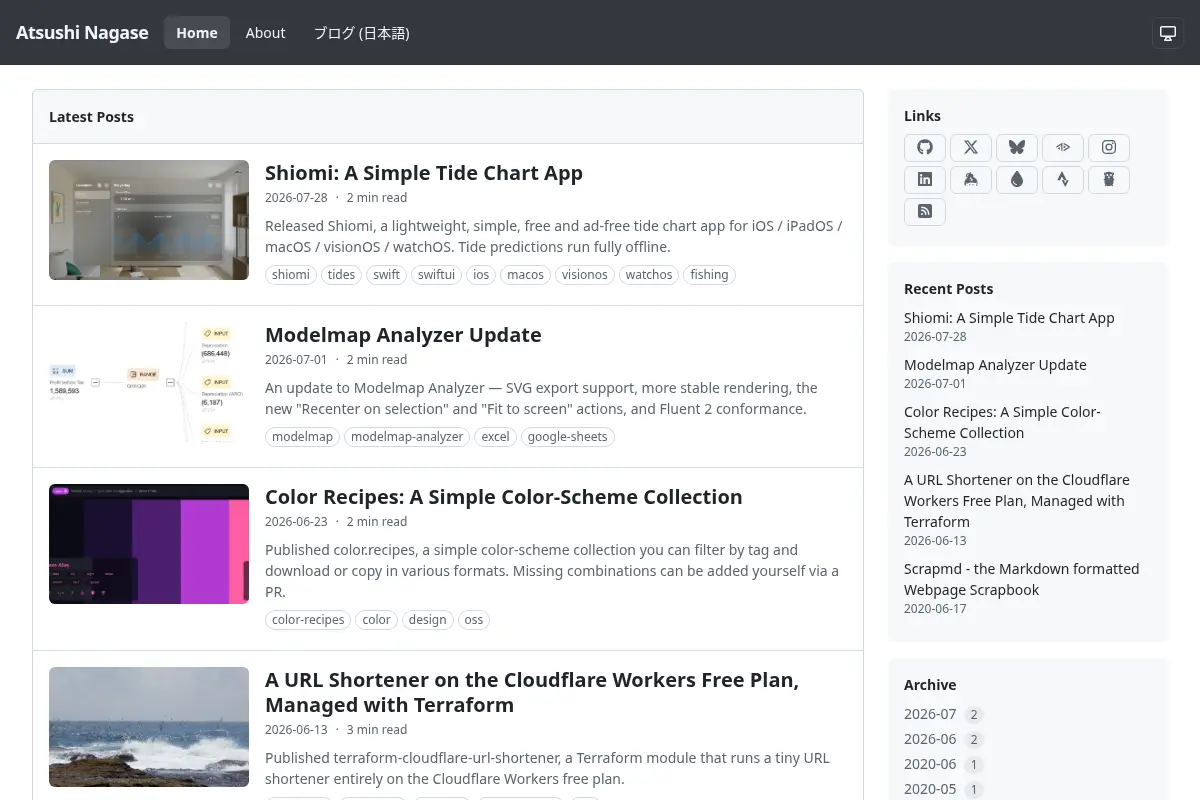Open the water droplet icon link
This screenshot has width=1200, height=800.
click(x=1017, y=180)
